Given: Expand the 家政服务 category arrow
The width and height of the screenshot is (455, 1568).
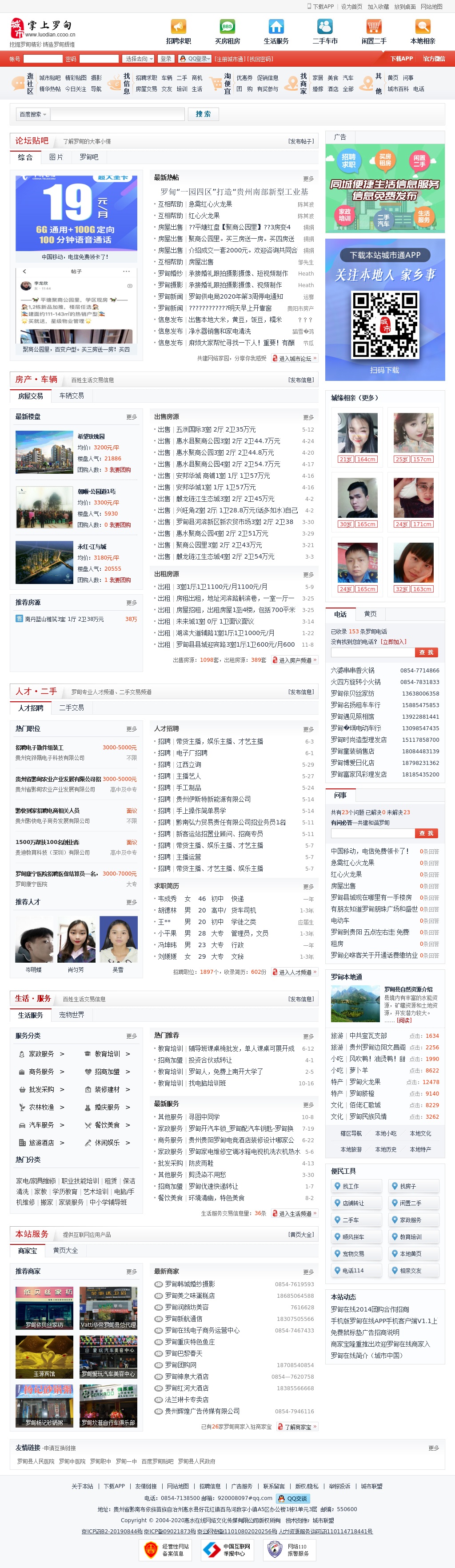Looking at the screenshot, I should 62,1054.
